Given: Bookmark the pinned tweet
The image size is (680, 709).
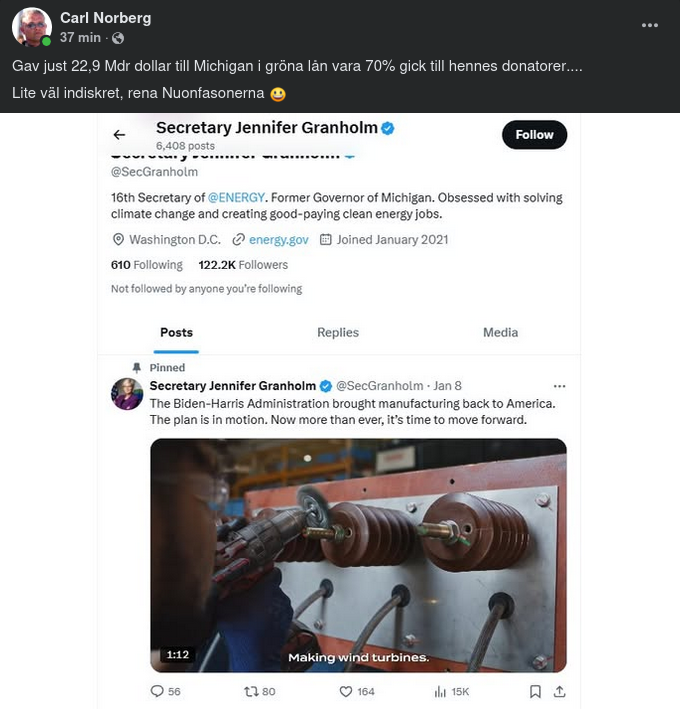Looking at the screenshot, I should pyautogui.click(x=535, y=691).
